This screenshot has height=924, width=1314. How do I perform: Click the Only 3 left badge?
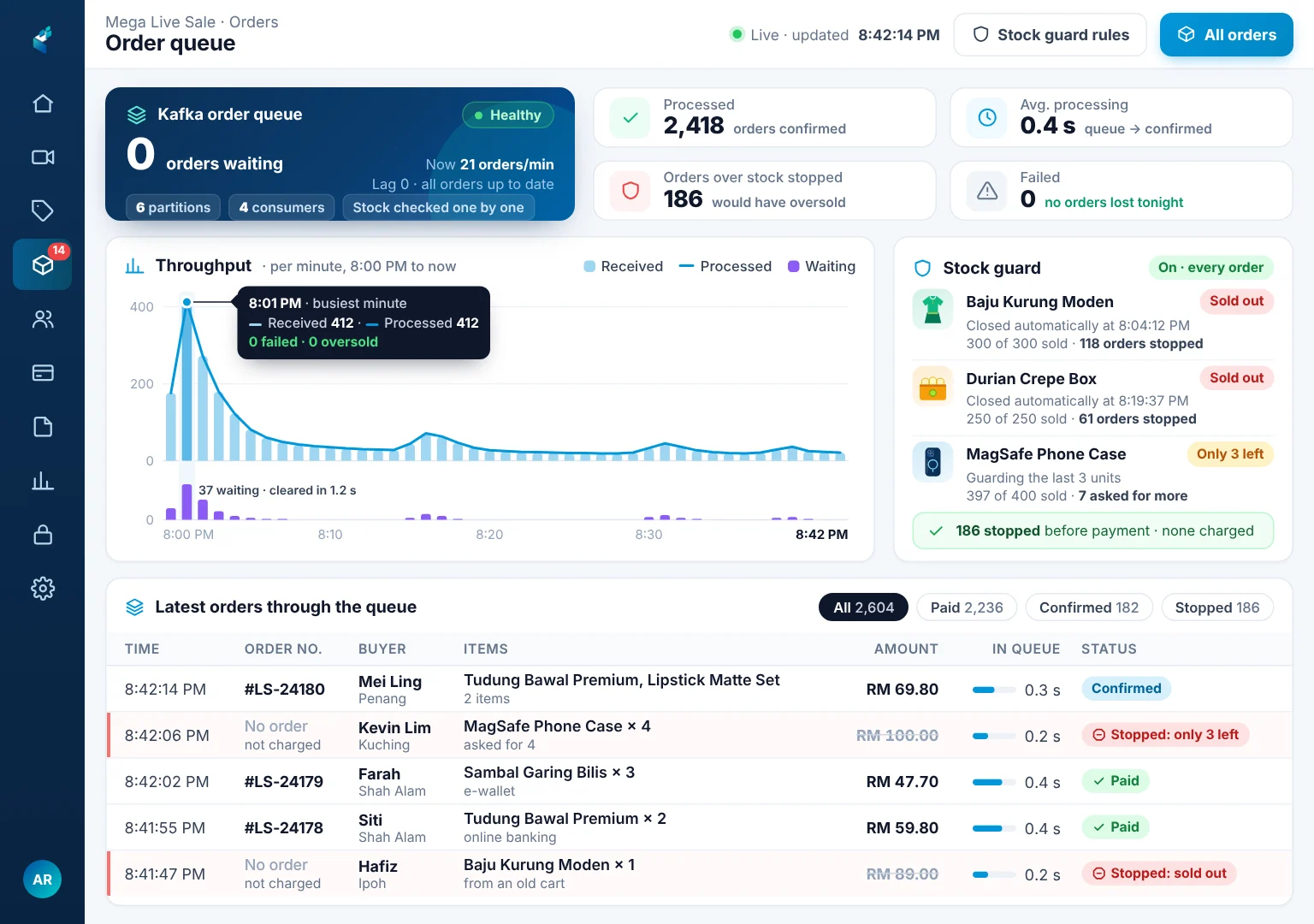pos(1230,454)
